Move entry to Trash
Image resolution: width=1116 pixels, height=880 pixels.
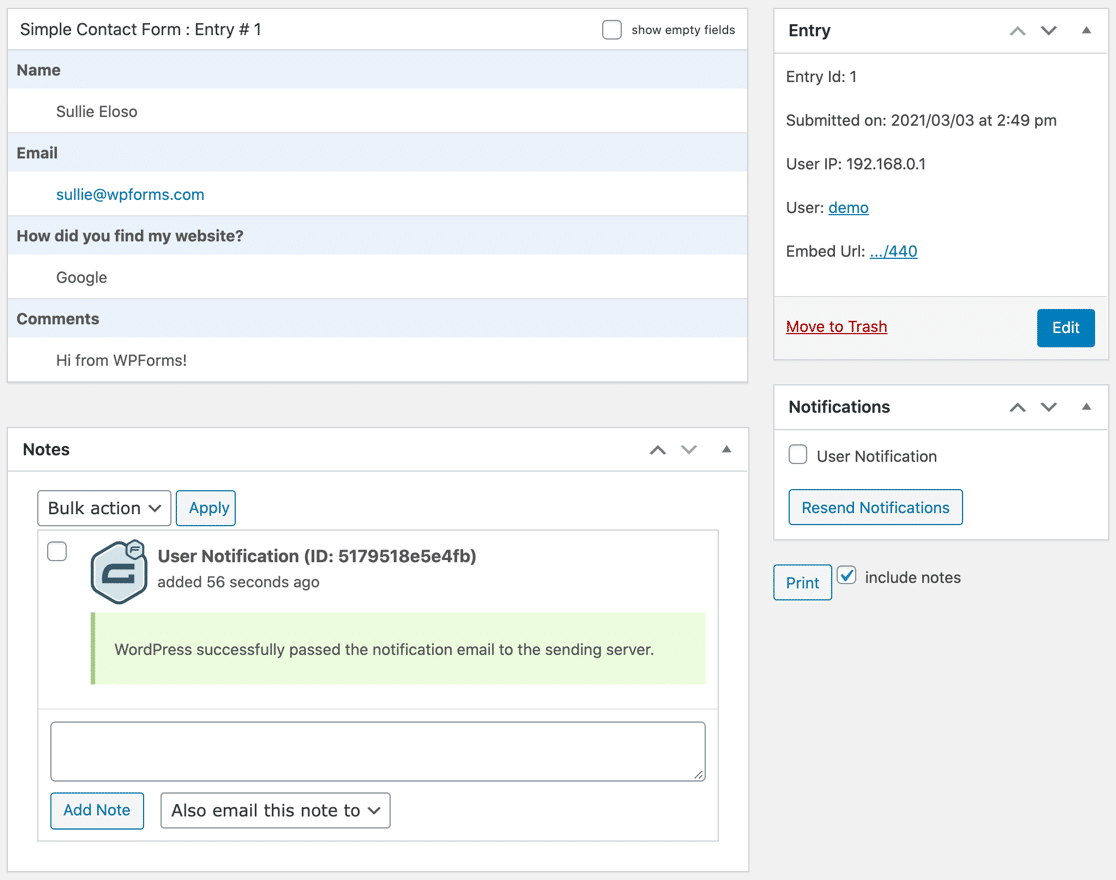click(836, 327)
